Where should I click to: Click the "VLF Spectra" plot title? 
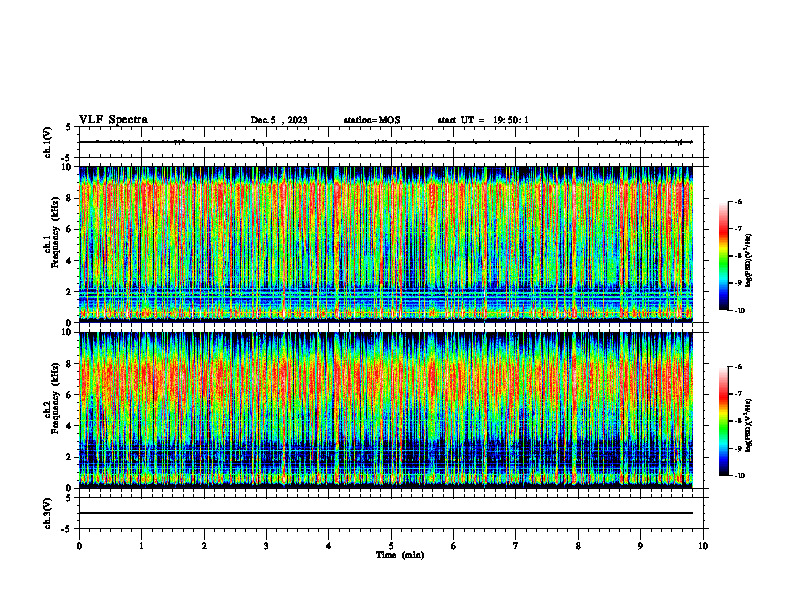click(113, 120)
